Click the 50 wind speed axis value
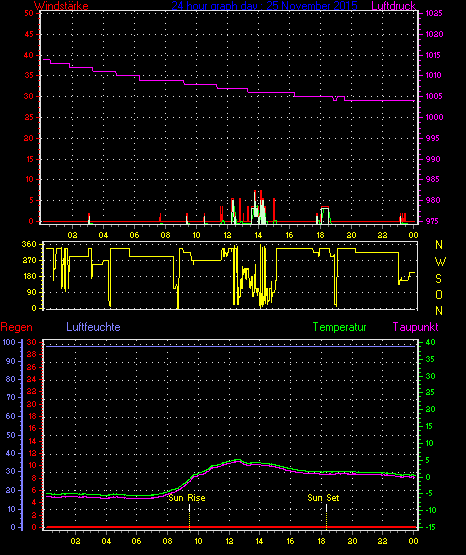466x555 pixels. pos(29,13)
